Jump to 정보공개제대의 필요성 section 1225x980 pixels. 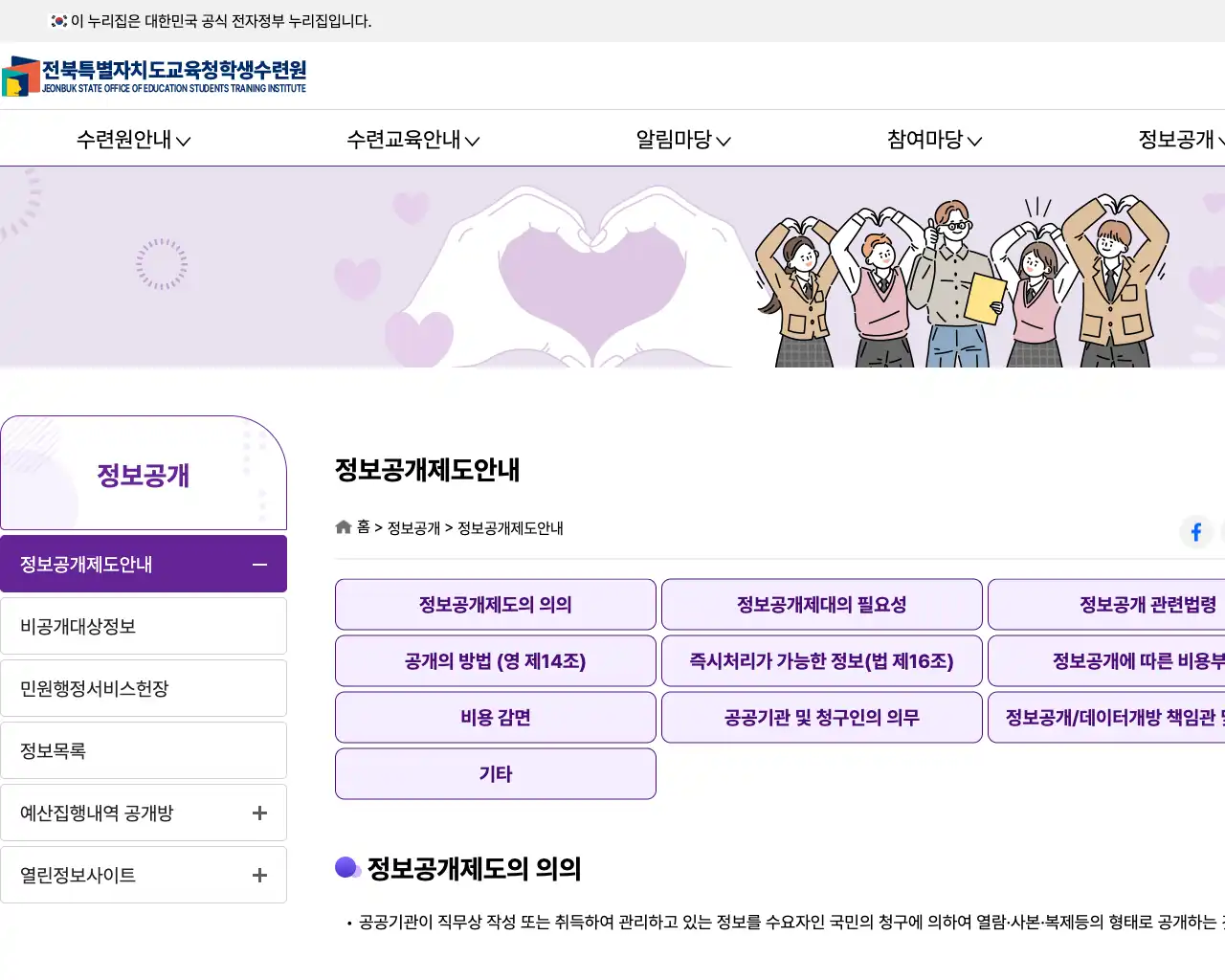coord(822,605)
